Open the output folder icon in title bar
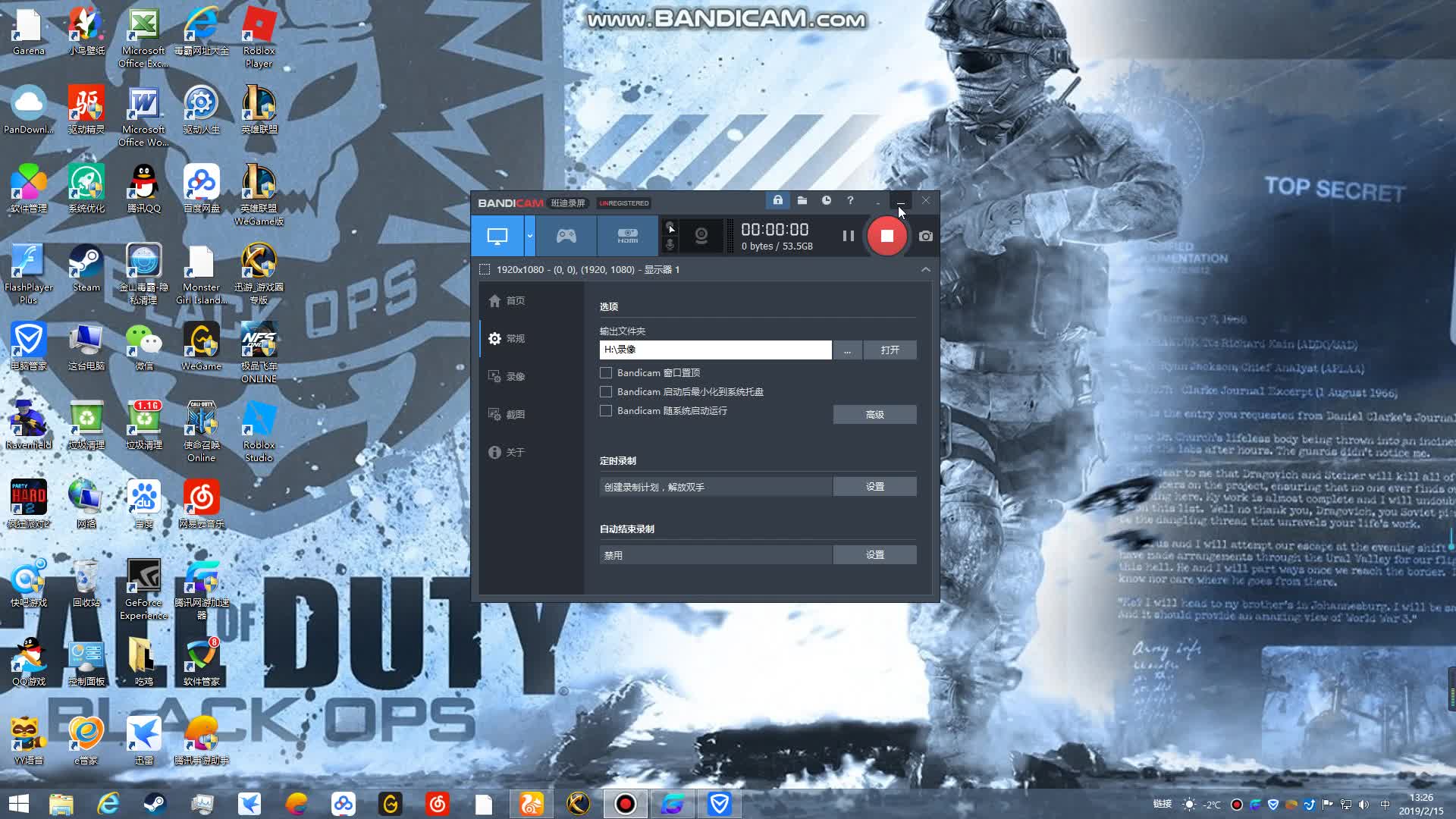The width and height of the screenshot is (1456, 819). [802, 201]
